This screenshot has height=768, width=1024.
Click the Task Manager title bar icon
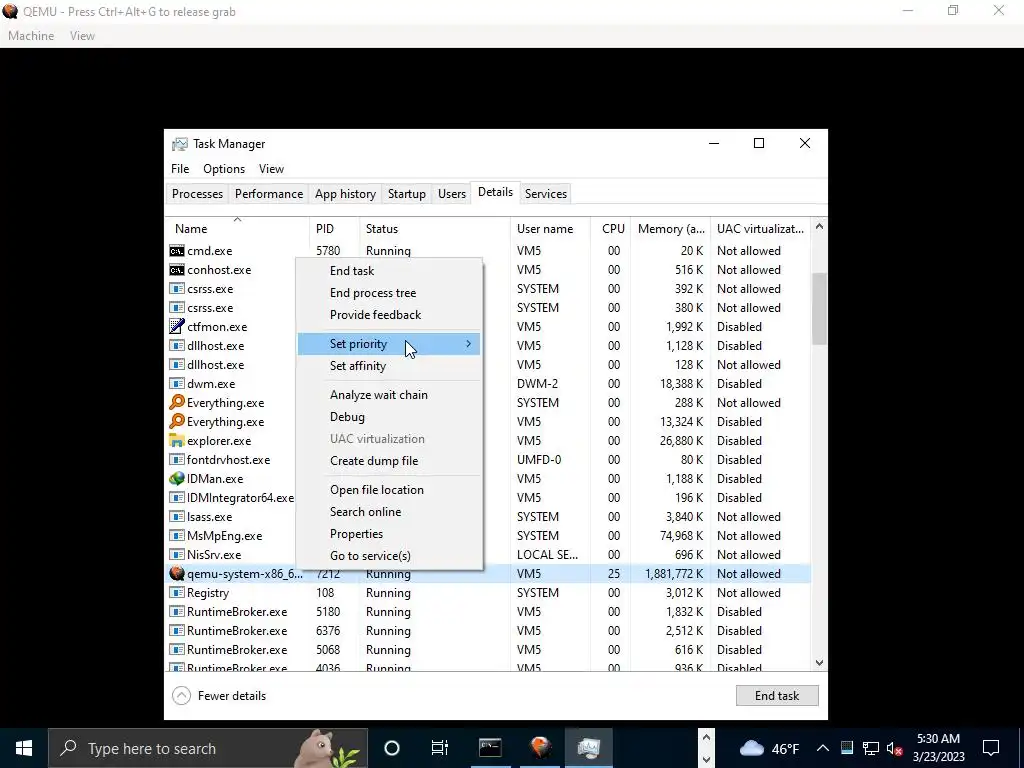coord(180,144)
